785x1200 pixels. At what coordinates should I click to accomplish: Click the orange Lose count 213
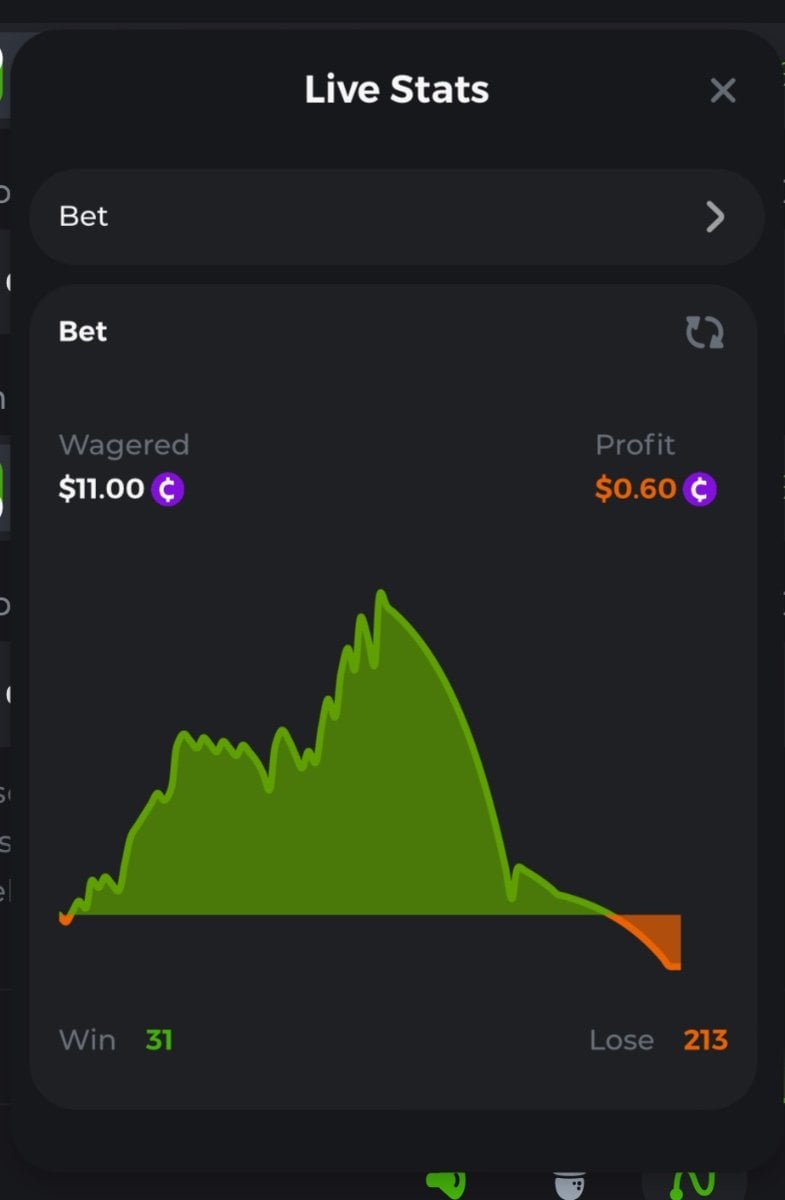pyautogui.click(x=705, y=1040)
